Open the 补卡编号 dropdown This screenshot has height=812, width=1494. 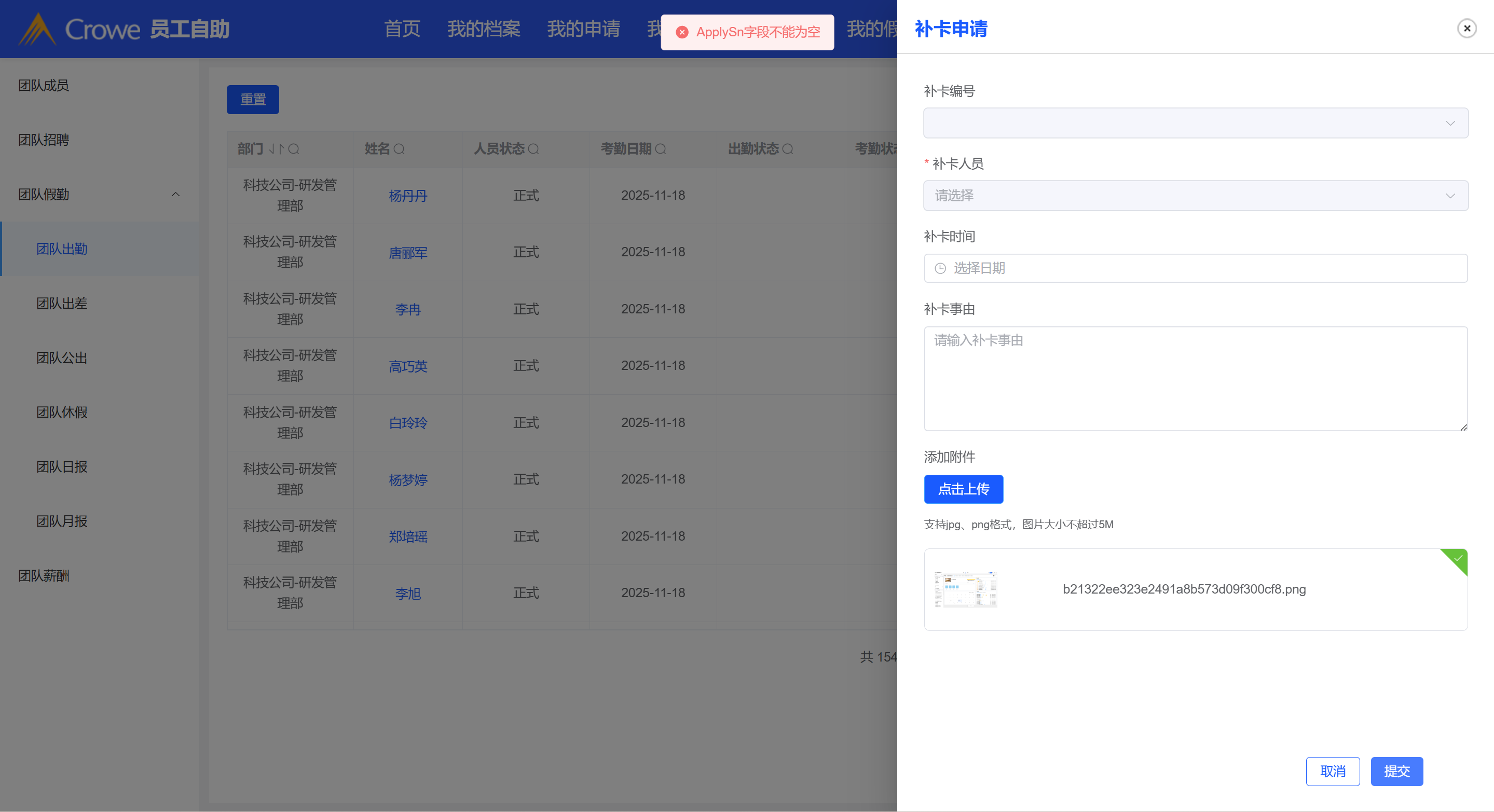tap(1195, 123)
